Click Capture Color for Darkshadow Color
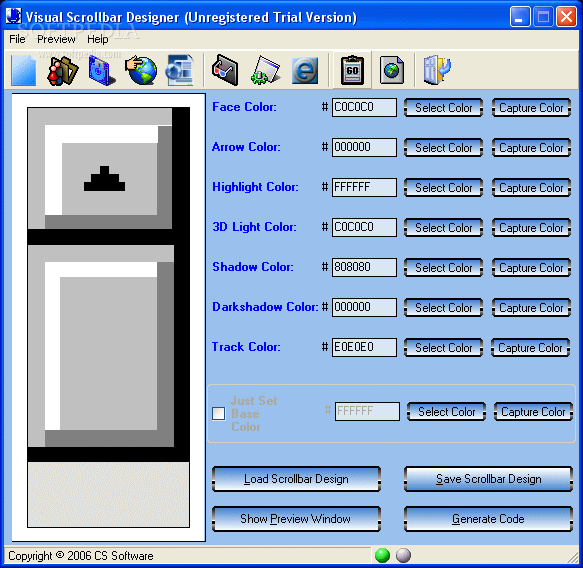The image size is (583, 568). [531, 308]
